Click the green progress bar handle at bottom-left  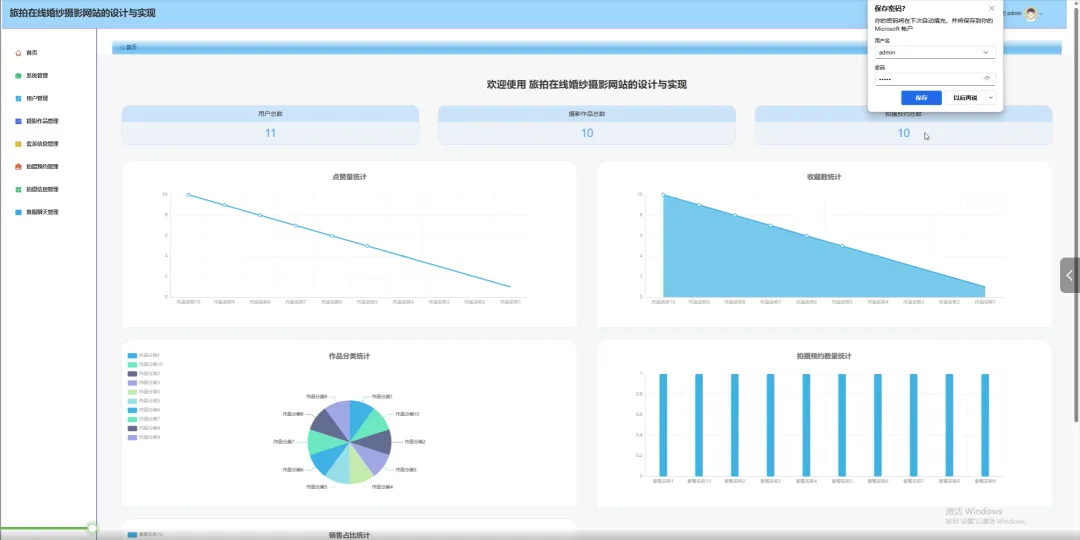click(x=92, y=528)
